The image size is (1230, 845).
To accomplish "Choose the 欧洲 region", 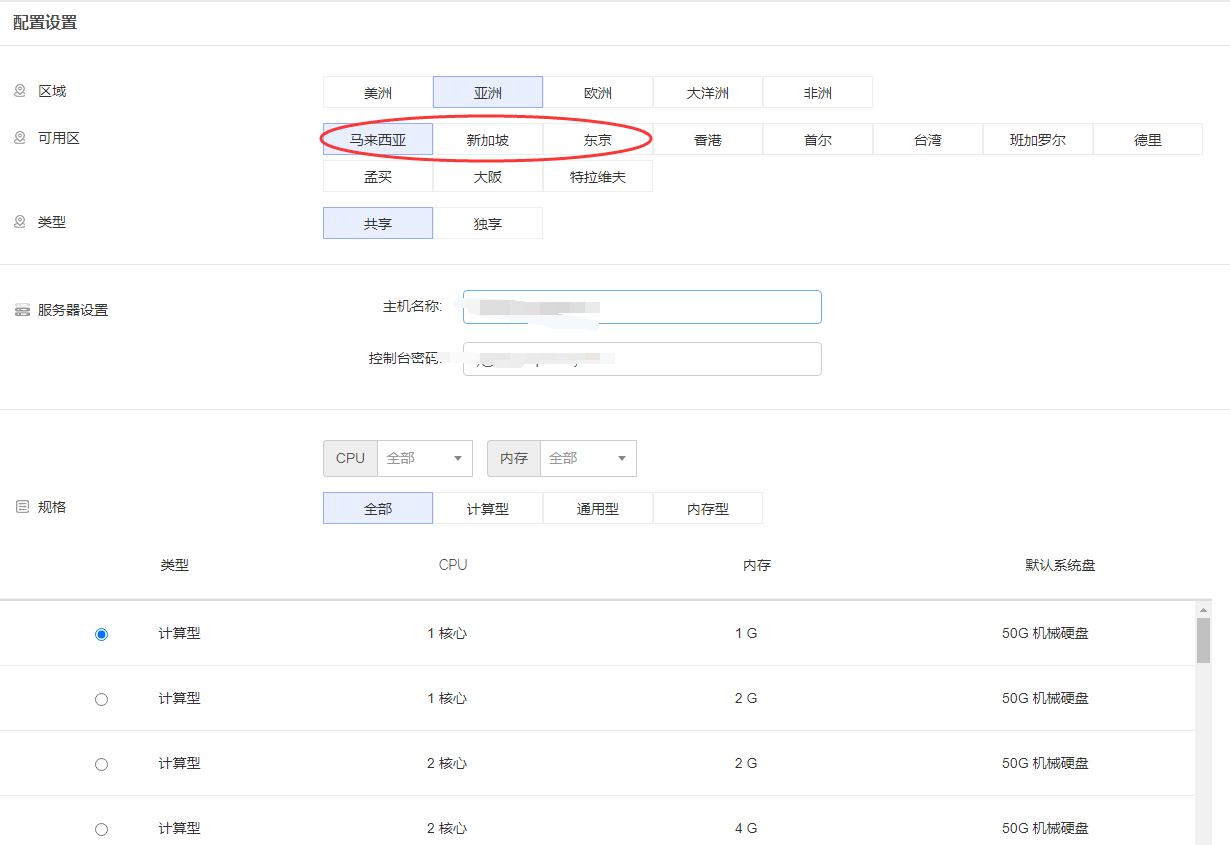I will point(598,92).
